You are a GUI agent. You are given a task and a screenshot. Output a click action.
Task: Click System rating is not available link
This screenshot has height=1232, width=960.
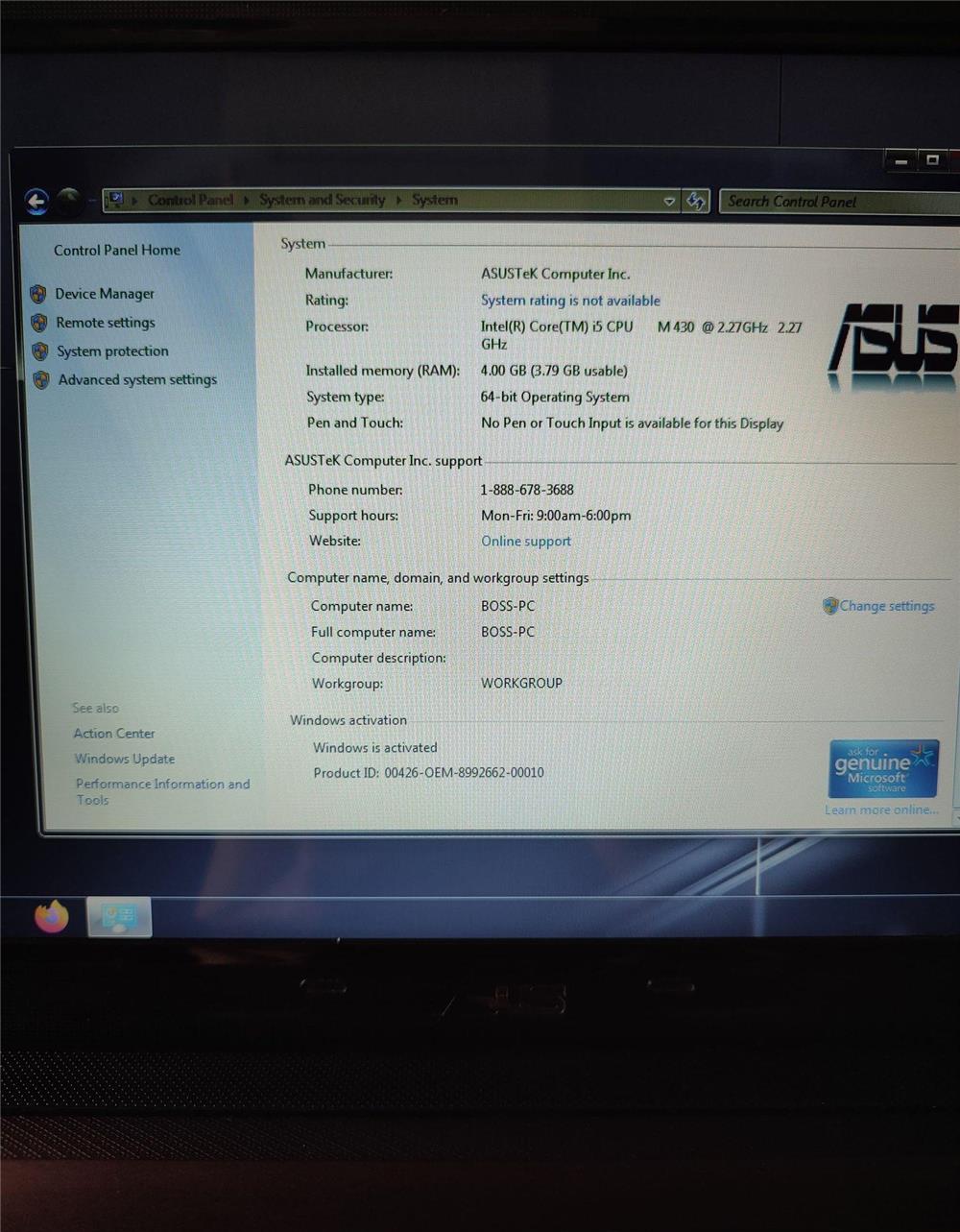point(570,301)
